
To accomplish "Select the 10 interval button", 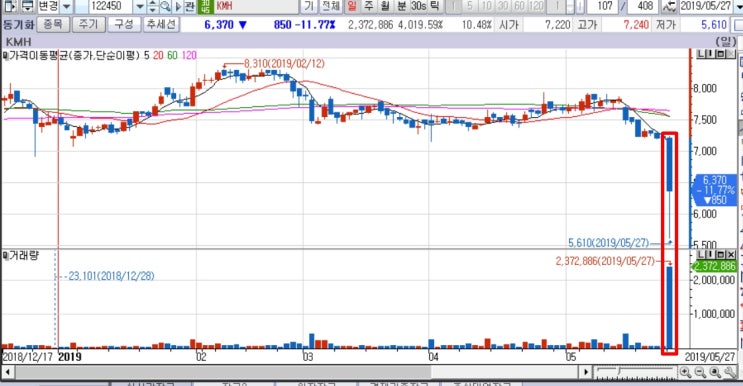I will click(x=486, y=6).
